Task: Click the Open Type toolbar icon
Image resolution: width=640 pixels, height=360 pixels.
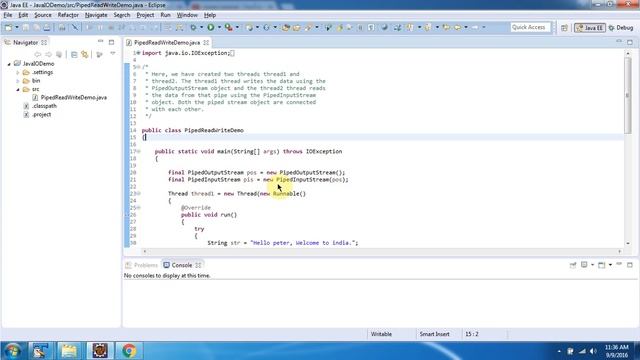Action: coord(286,27)
